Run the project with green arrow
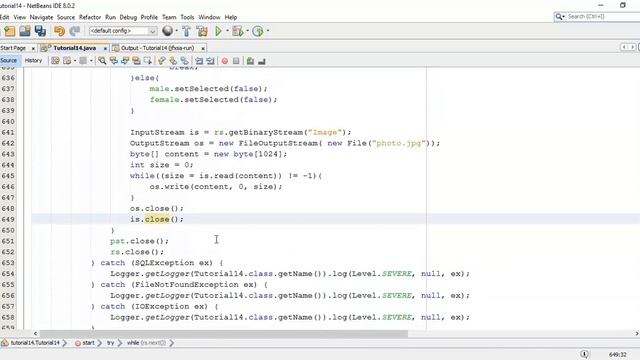Viewport: 640px width, 360px height. pos(218,31)
